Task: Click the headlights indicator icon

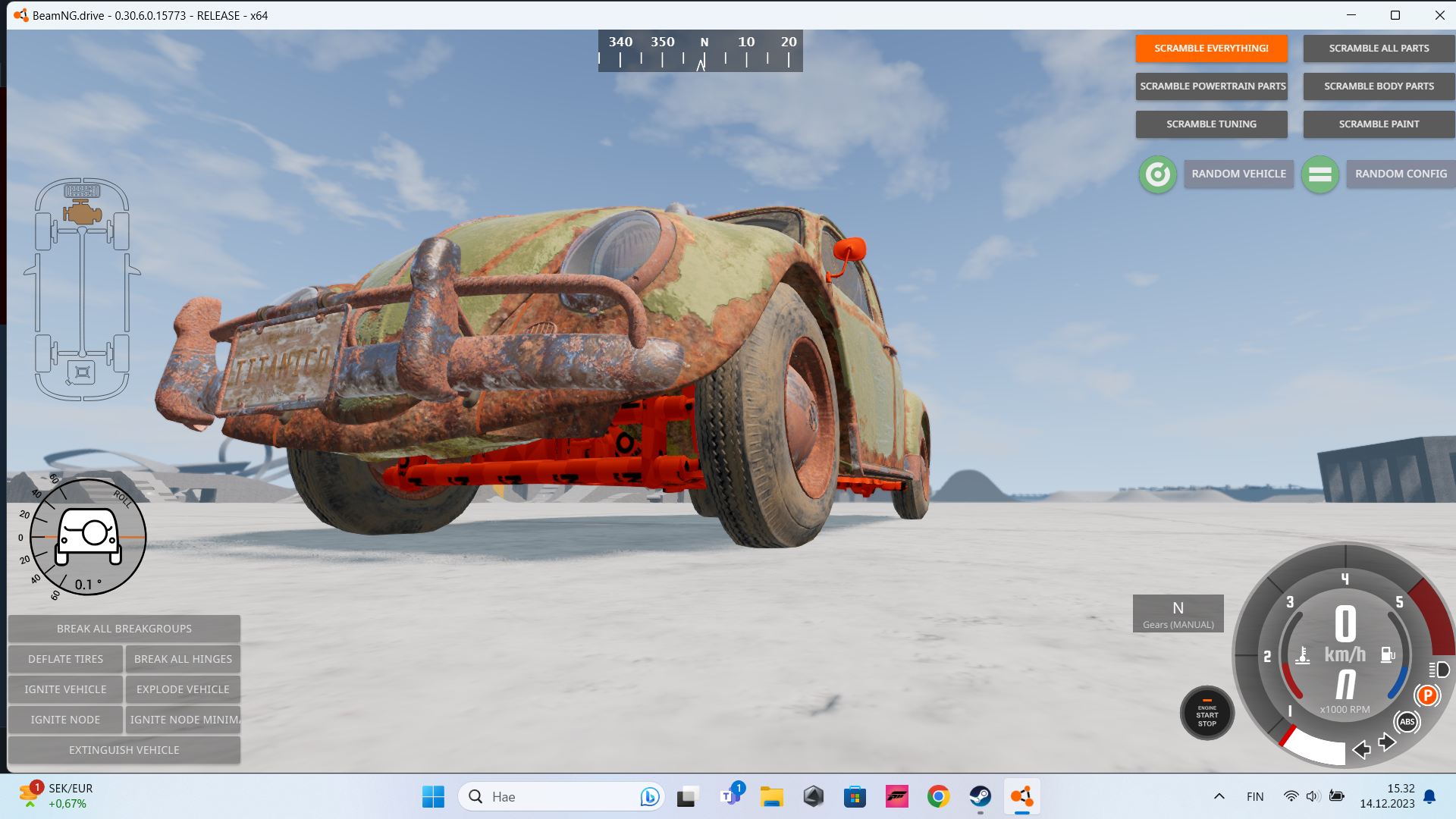Action: (1439, 670)
